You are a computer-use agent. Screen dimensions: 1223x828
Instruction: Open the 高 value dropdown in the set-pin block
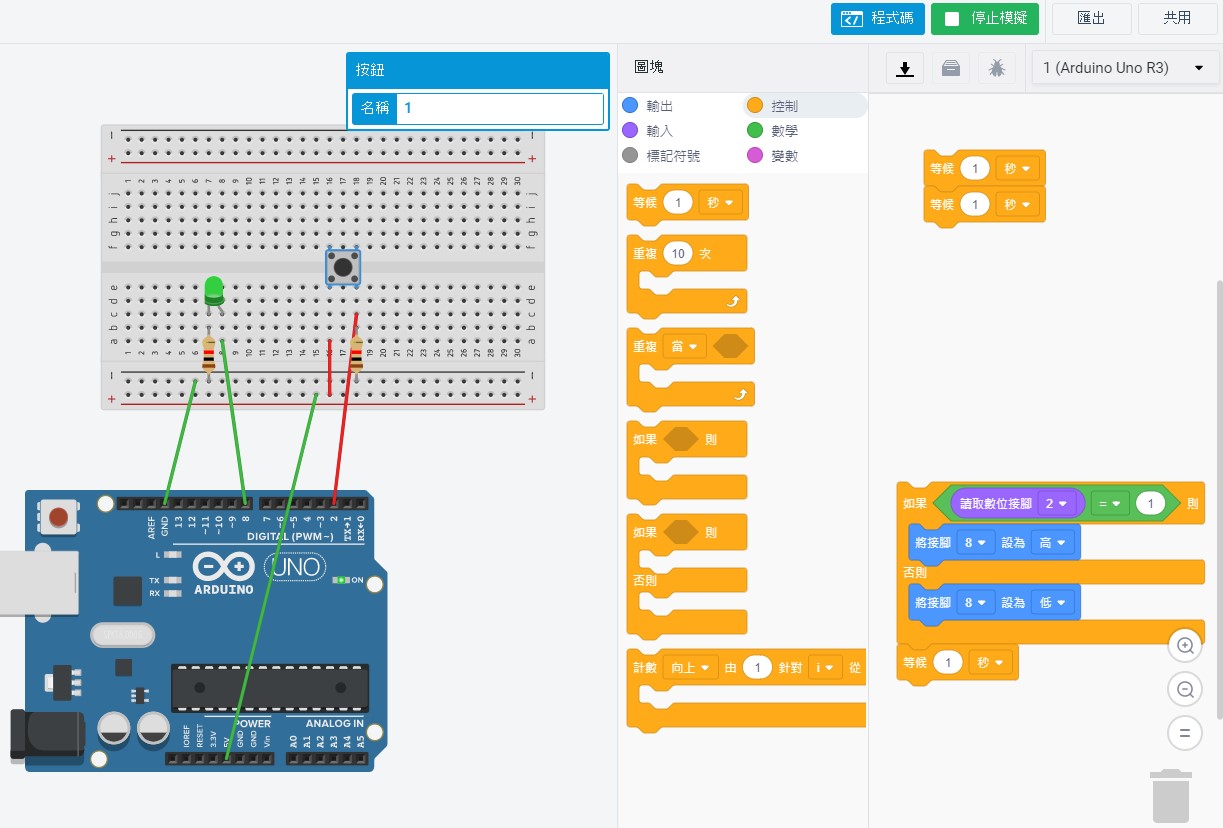click(1055, 543)
